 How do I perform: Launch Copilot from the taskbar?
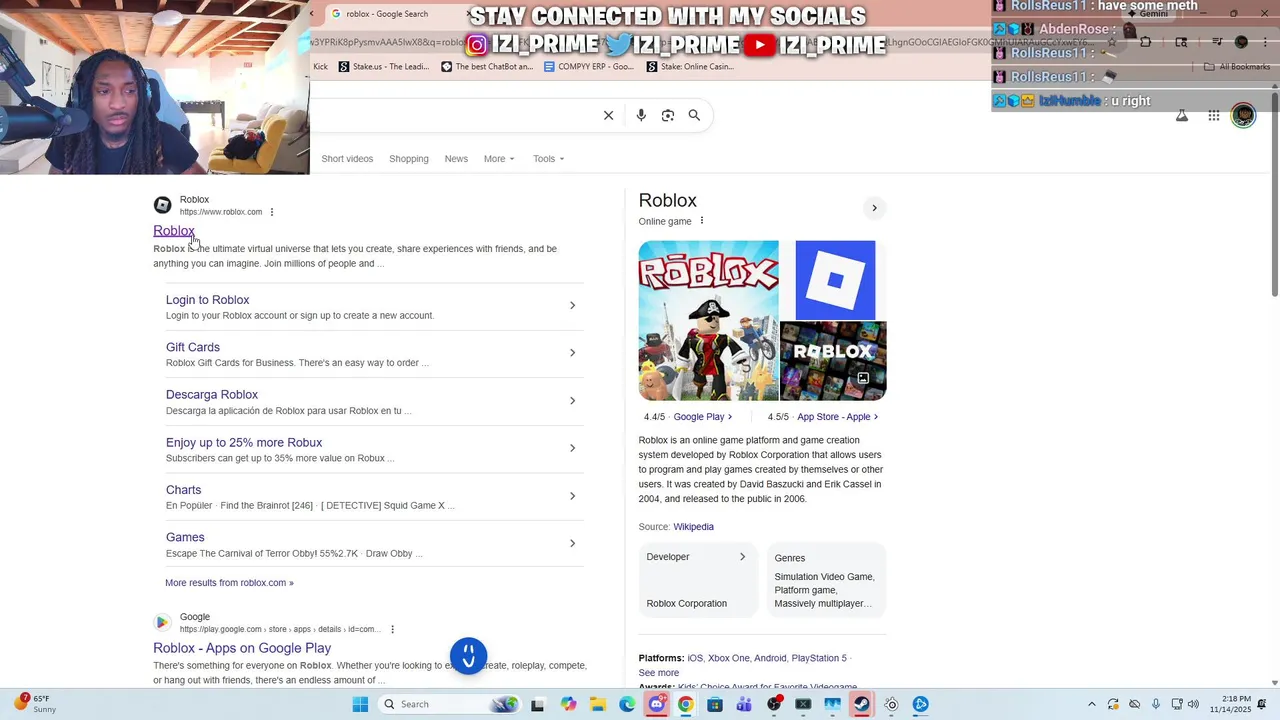tap(568, 704)
